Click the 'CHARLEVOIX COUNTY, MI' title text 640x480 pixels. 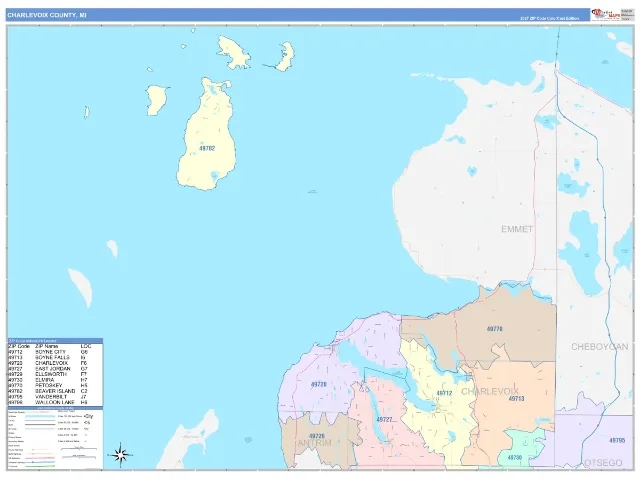click(47, 15)
